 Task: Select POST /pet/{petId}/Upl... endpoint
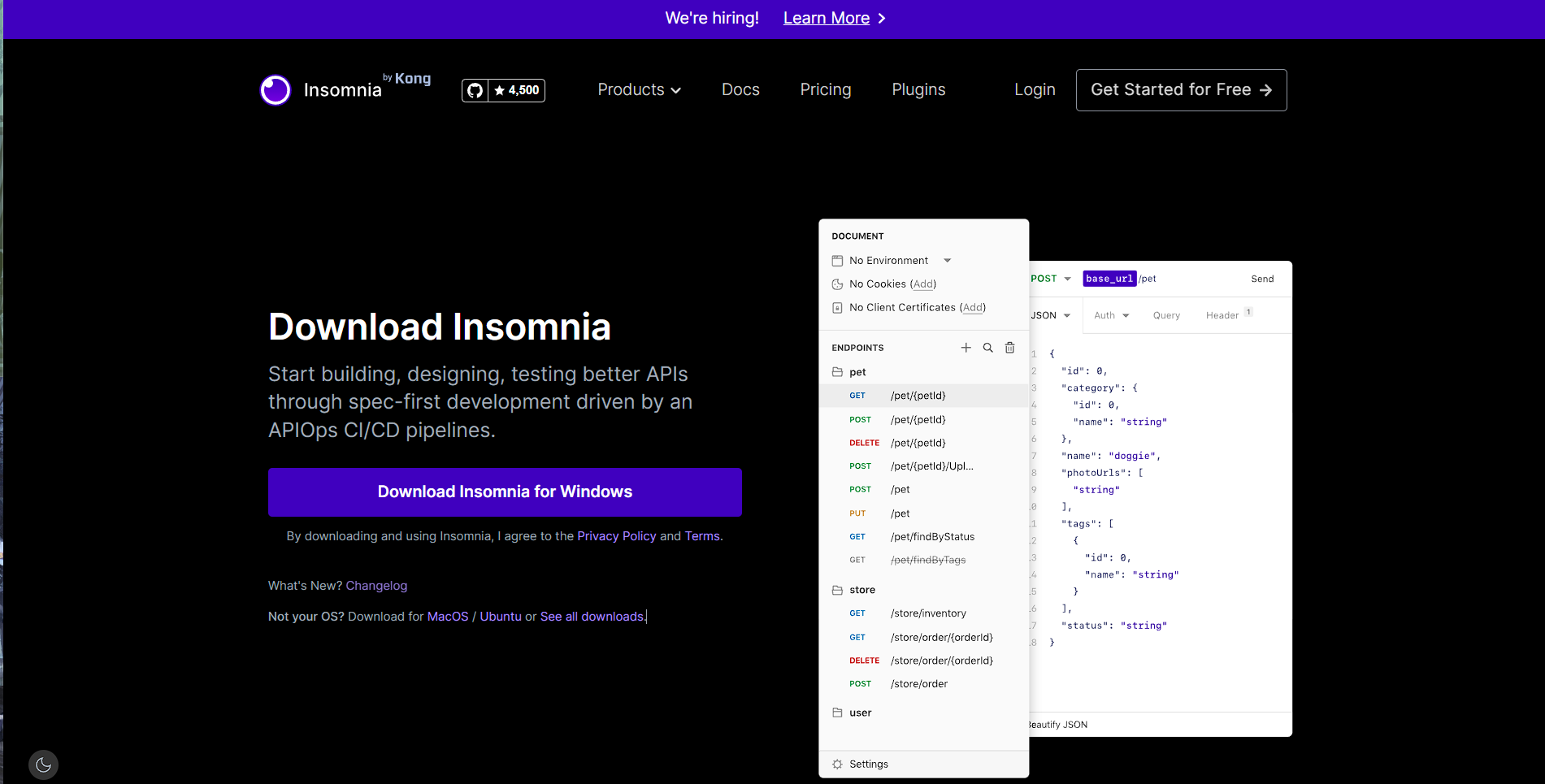point(924,466)
